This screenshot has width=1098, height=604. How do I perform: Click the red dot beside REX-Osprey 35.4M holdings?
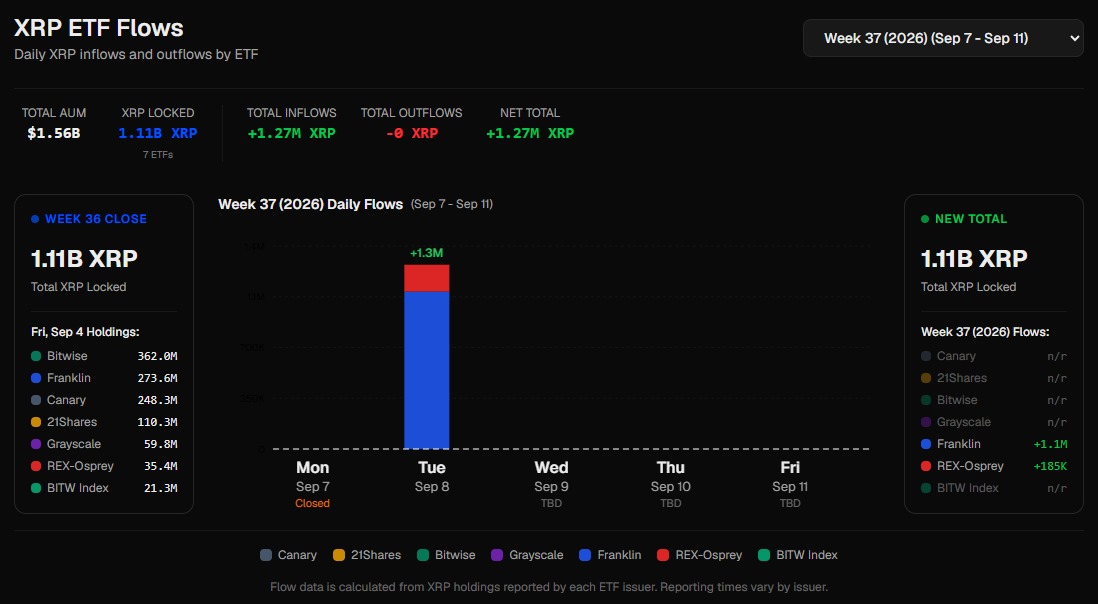tap(36, 466)
